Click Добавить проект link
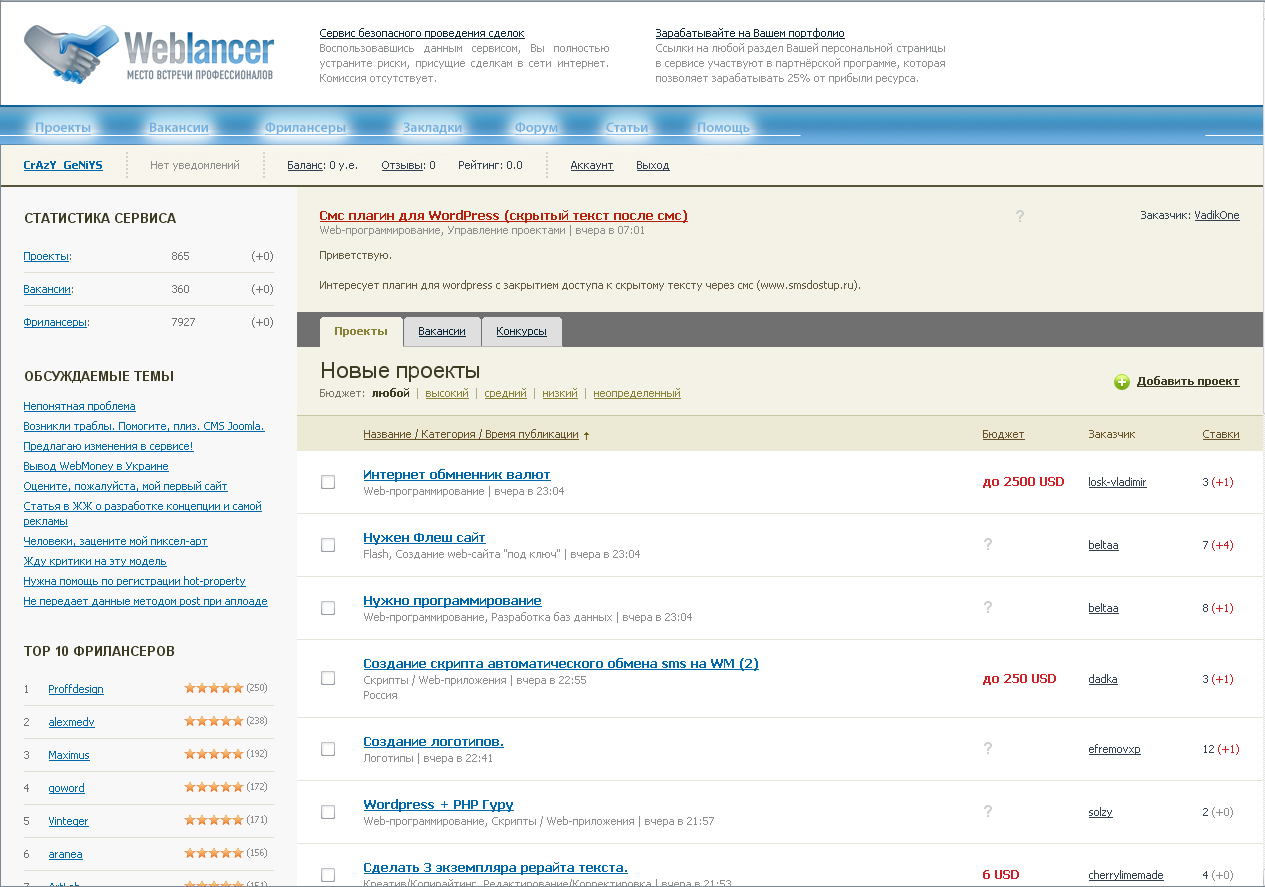Viewport: 1265px width, 887px height. (x=1188, y=381)
